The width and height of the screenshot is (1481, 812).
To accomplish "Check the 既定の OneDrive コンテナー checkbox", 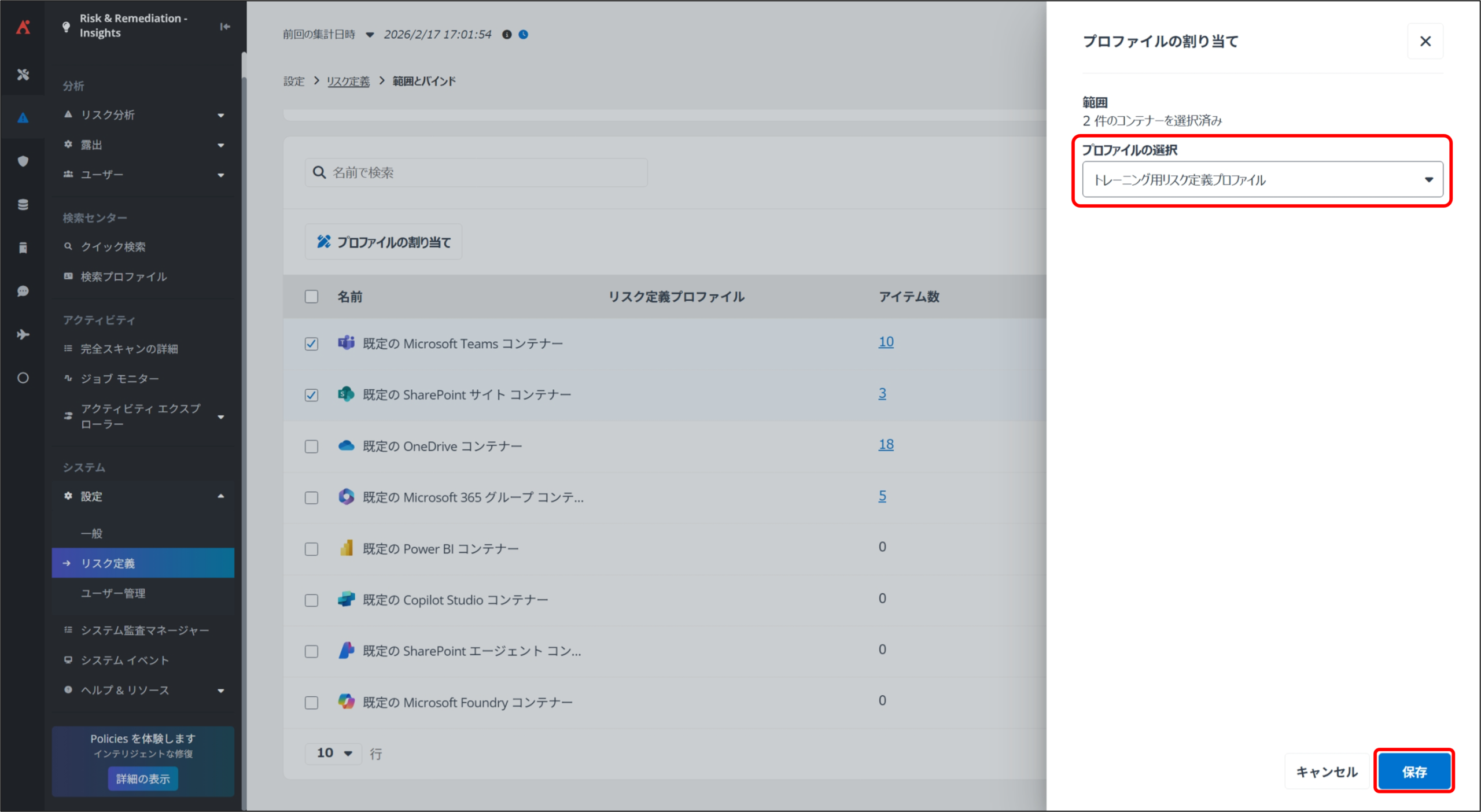I will pos(311,446).
